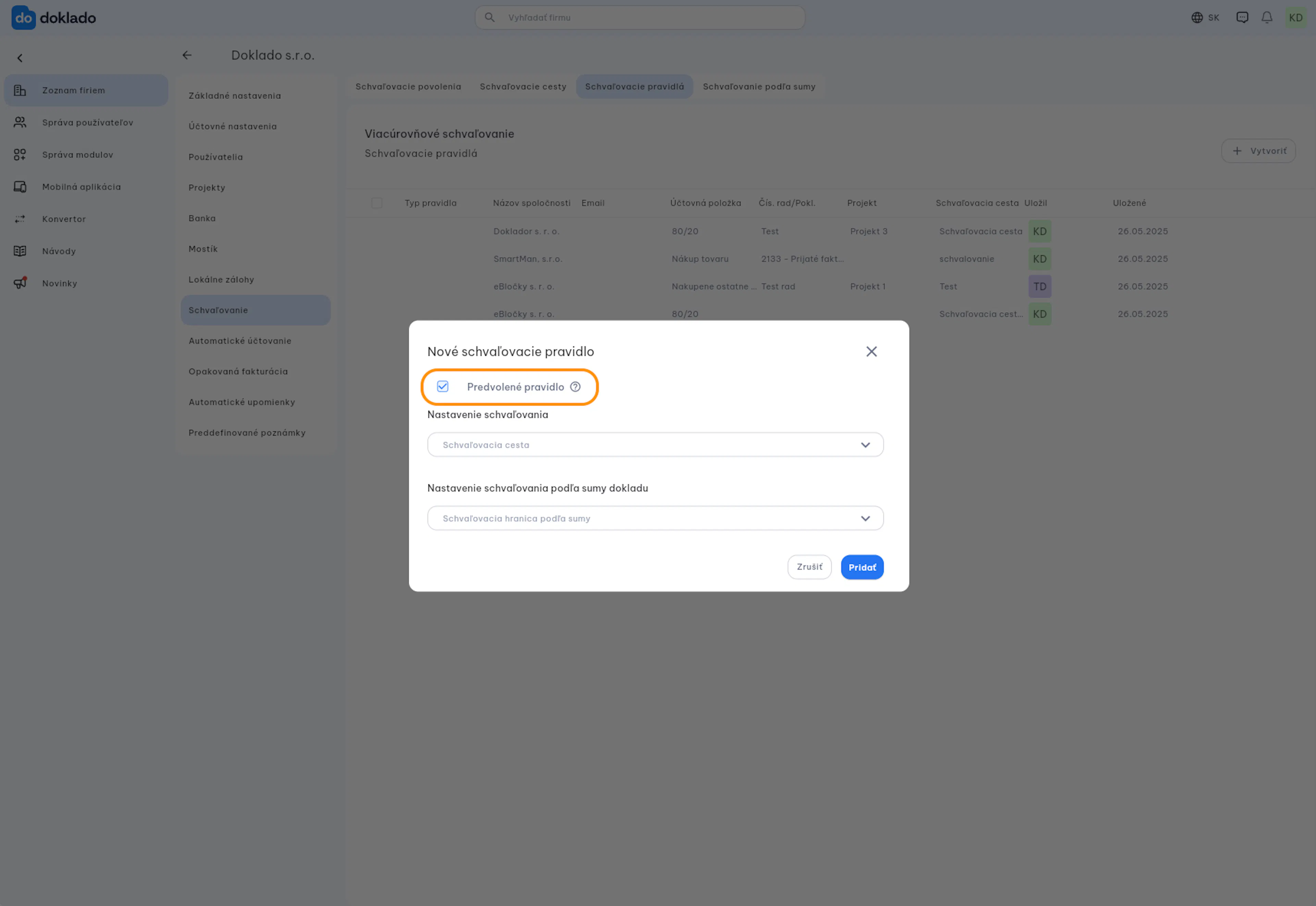Click the help icon beside Predvolené pravidlo
Screen dimensions: 1316x906
tap(575, 387)
